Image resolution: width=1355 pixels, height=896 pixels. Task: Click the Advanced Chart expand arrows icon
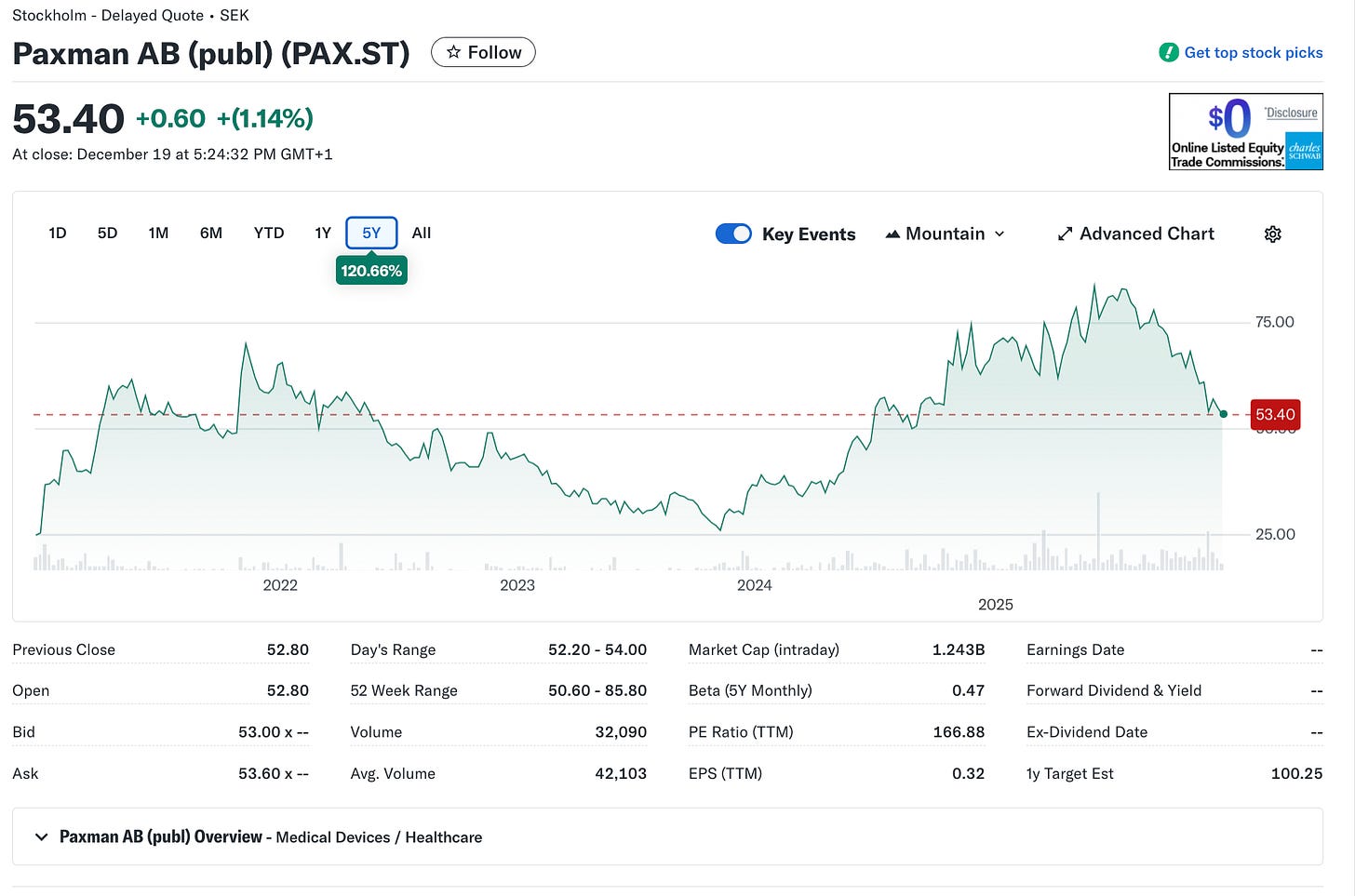point(1066,234)
